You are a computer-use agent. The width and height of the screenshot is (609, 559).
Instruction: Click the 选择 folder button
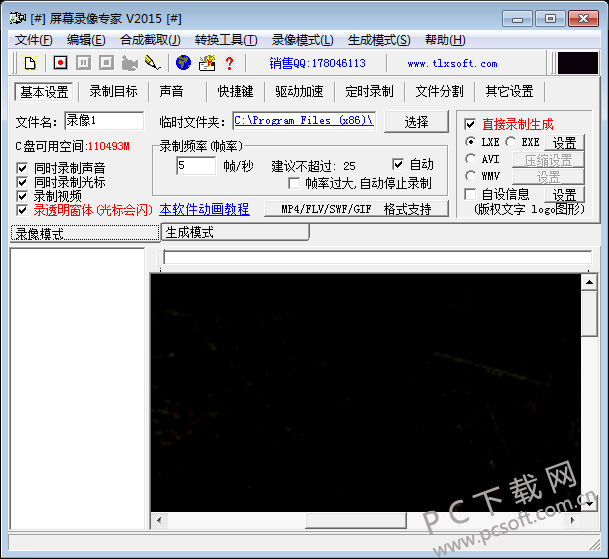[416, 122]
